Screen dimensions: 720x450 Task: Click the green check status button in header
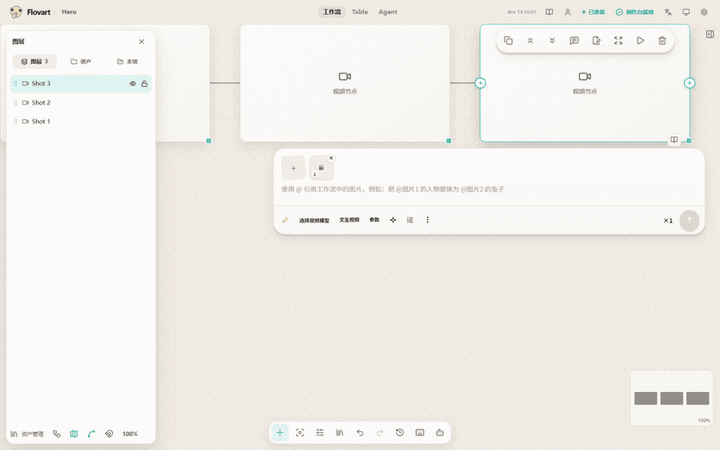click(x=635, y=12)
